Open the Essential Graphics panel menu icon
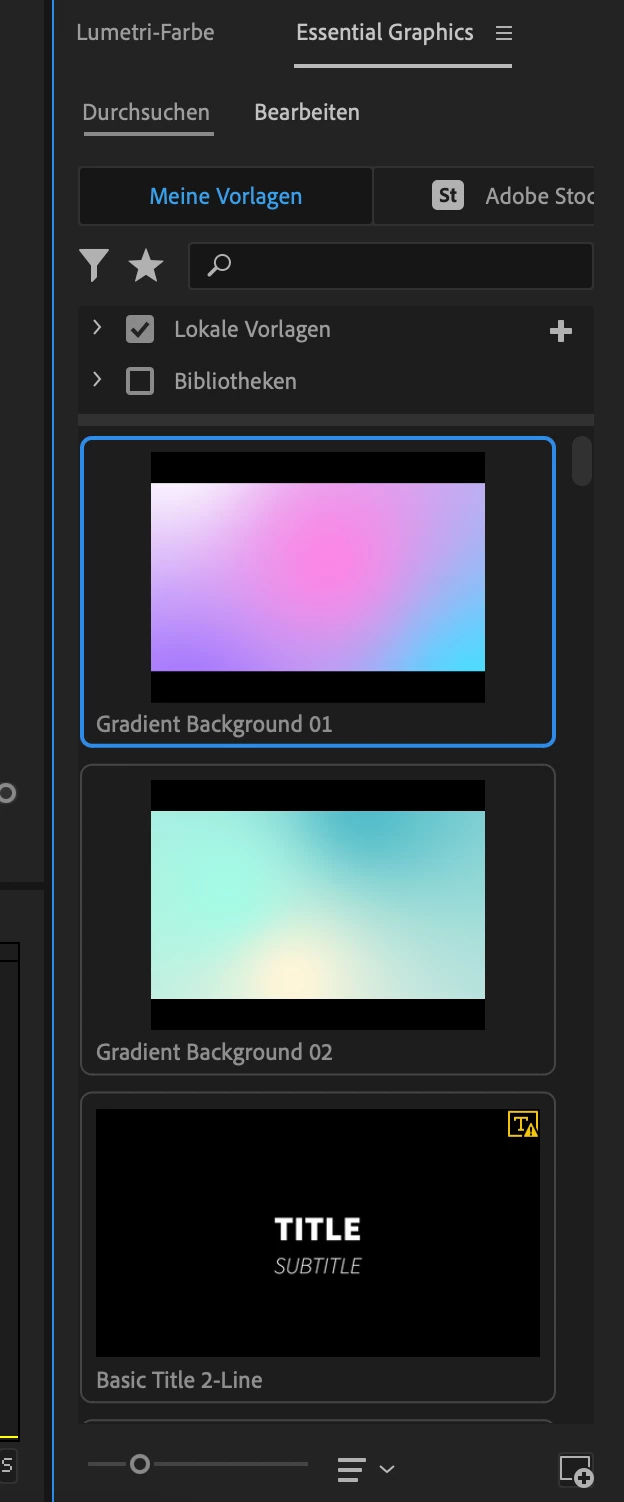This screenshot has width=624, height=1502. point(504,33)
